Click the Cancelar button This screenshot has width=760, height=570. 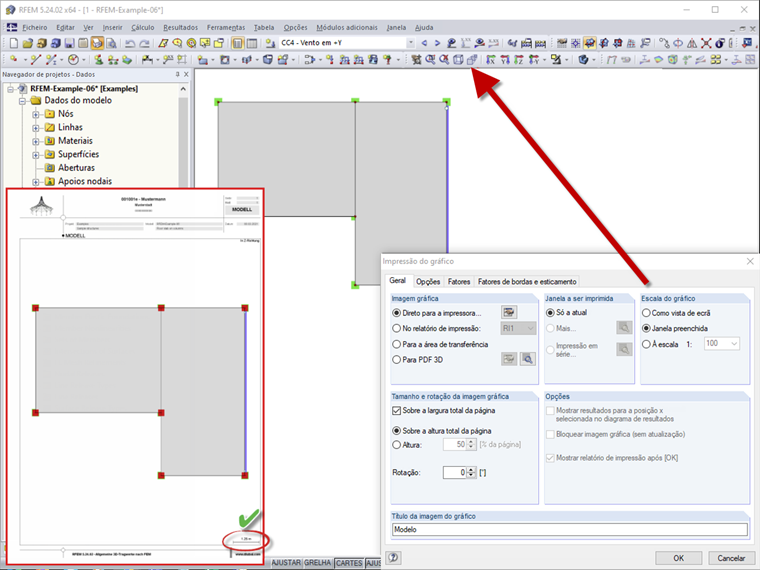pos(731,558)
